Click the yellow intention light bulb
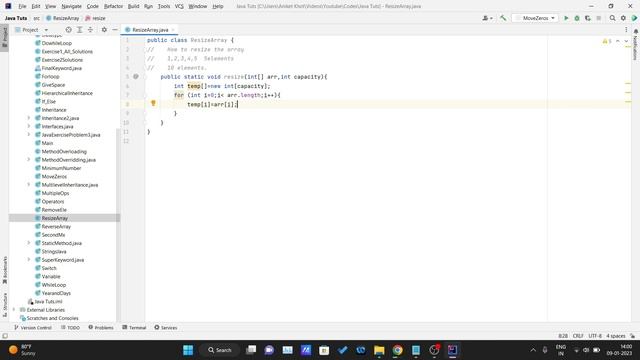 (x=153, y=103)
